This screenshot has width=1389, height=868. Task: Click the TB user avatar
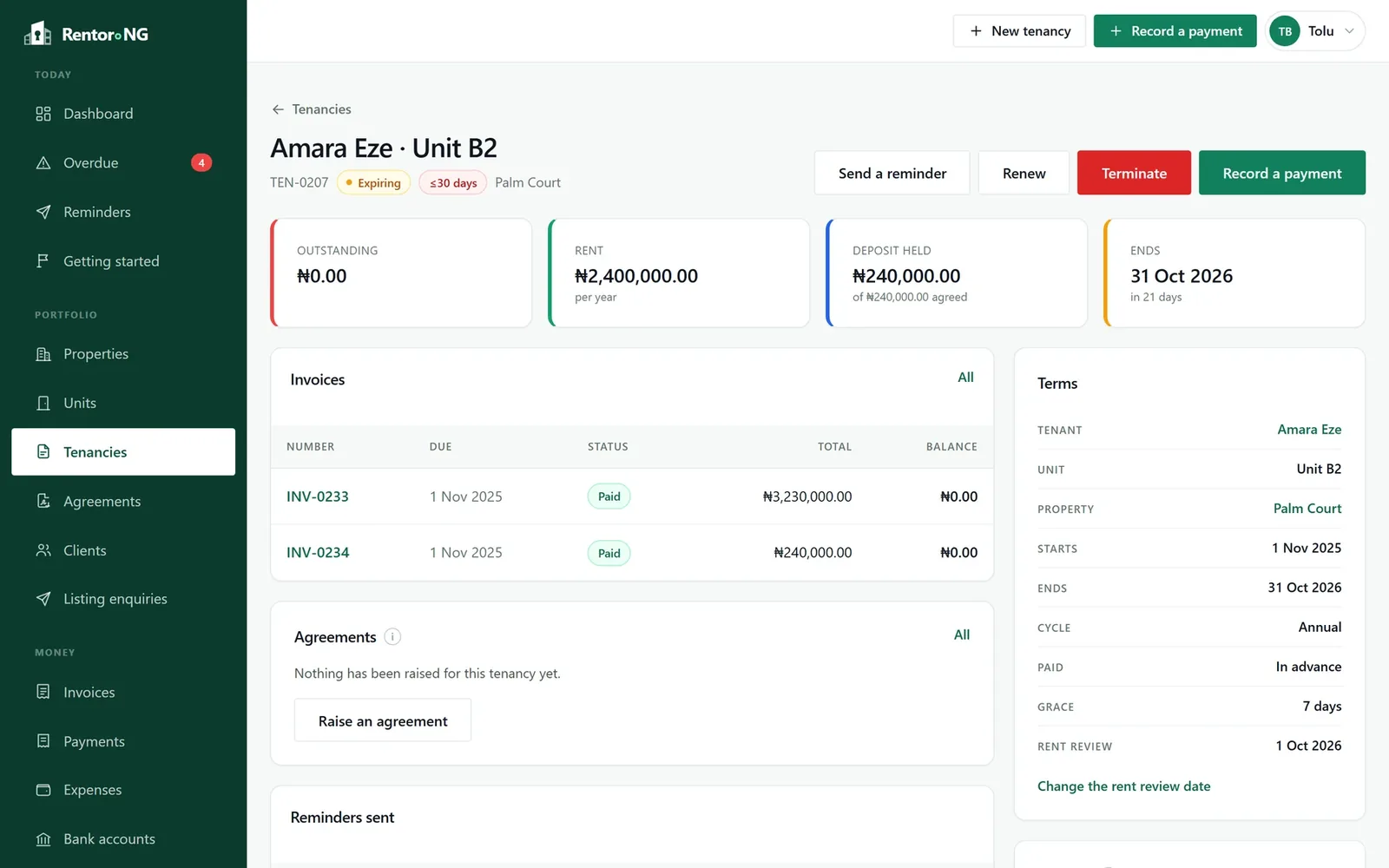(1285, 31)
